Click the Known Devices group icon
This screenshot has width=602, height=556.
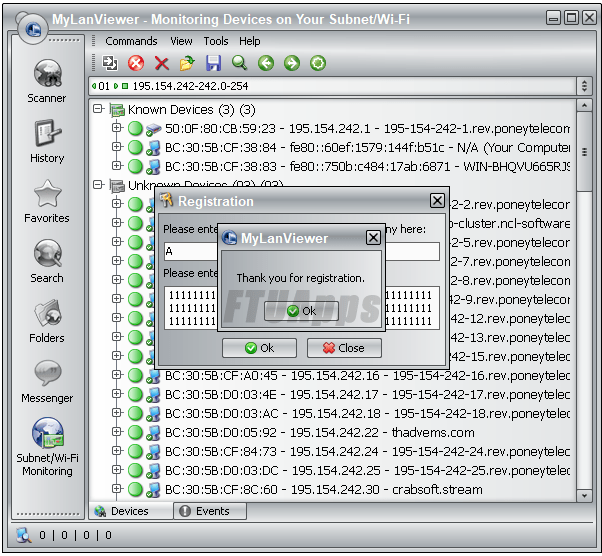(117, 110)
